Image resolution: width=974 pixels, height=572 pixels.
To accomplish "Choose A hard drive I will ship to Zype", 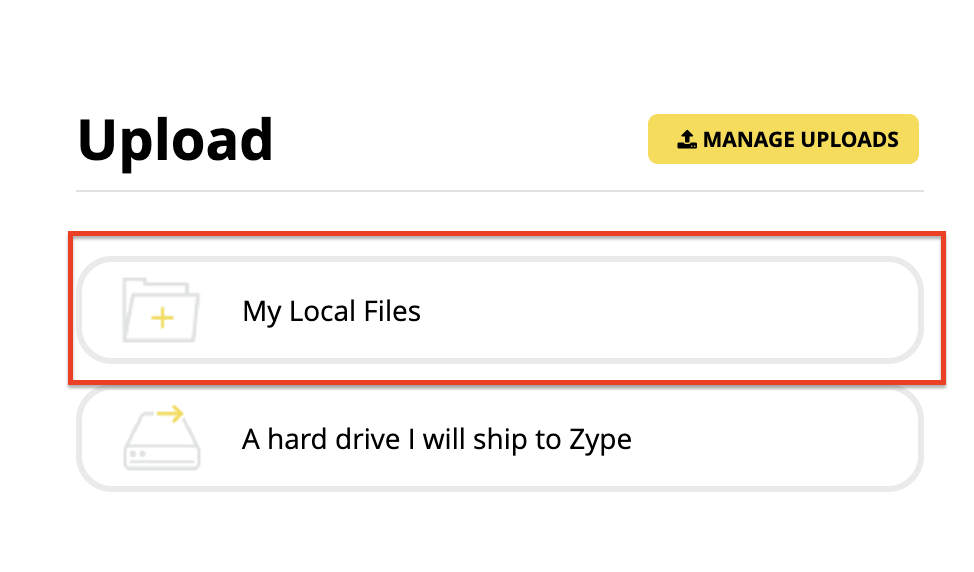I will click(499, 439).
